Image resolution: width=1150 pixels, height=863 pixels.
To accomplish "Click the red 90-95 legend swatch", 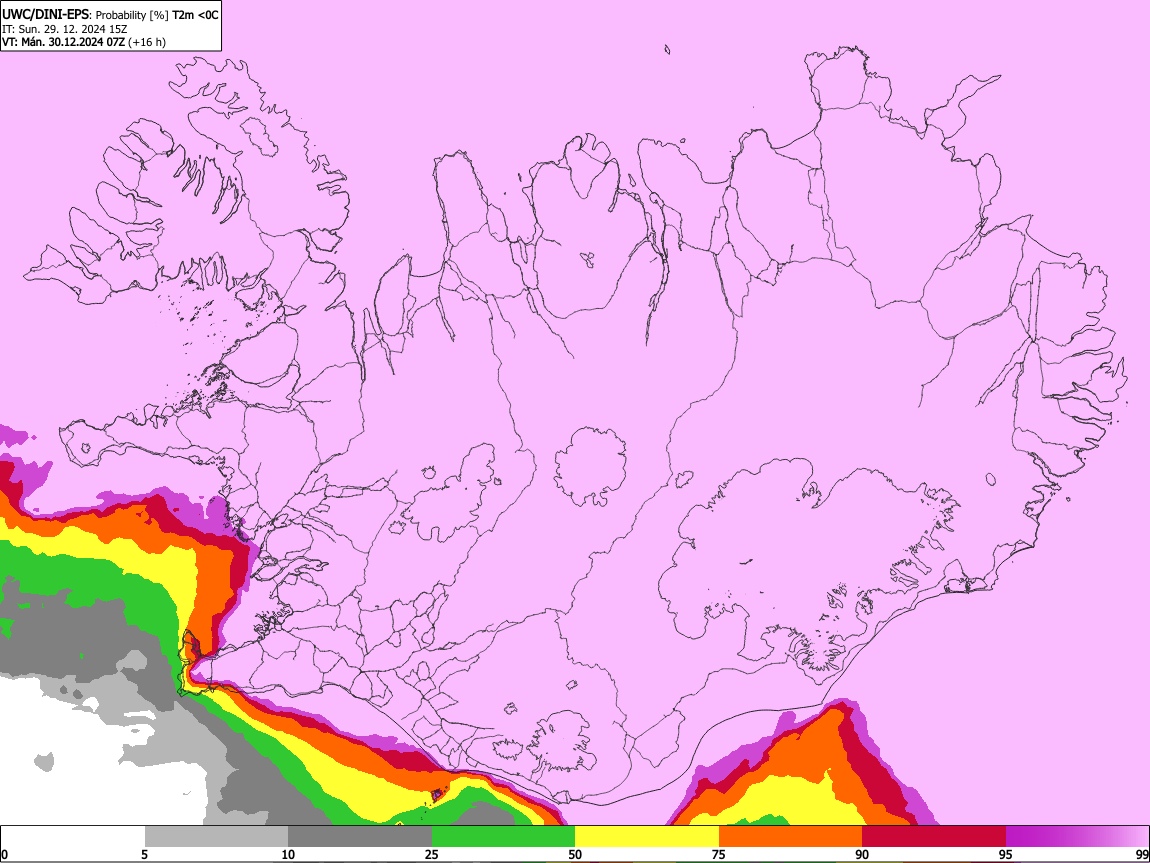I will click(934, 837).
